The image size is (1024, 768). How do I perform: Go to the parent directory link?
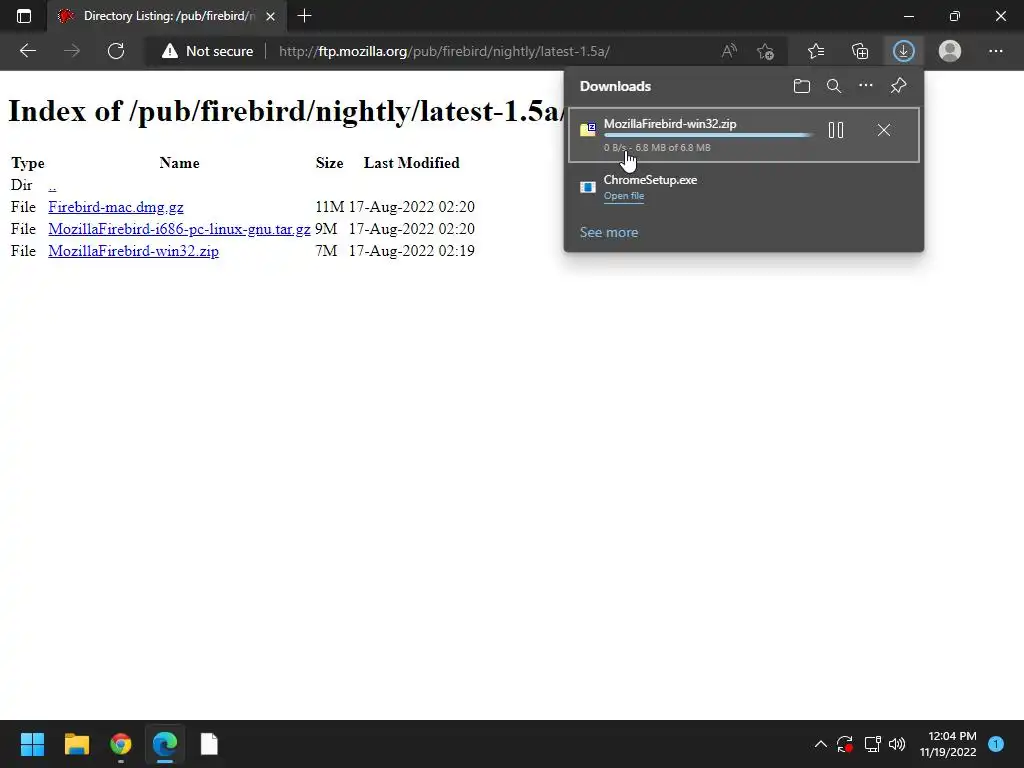coord(52,185)
